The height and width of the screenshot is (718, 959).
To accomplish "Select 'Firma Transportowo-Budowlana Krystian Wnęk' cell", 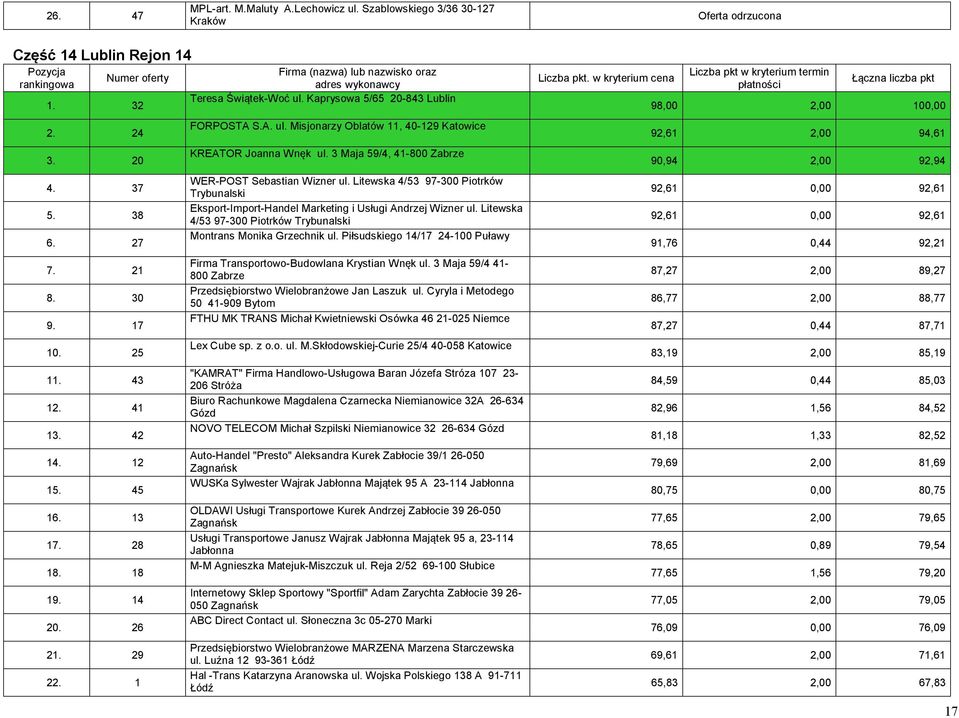I will [357, 270].
